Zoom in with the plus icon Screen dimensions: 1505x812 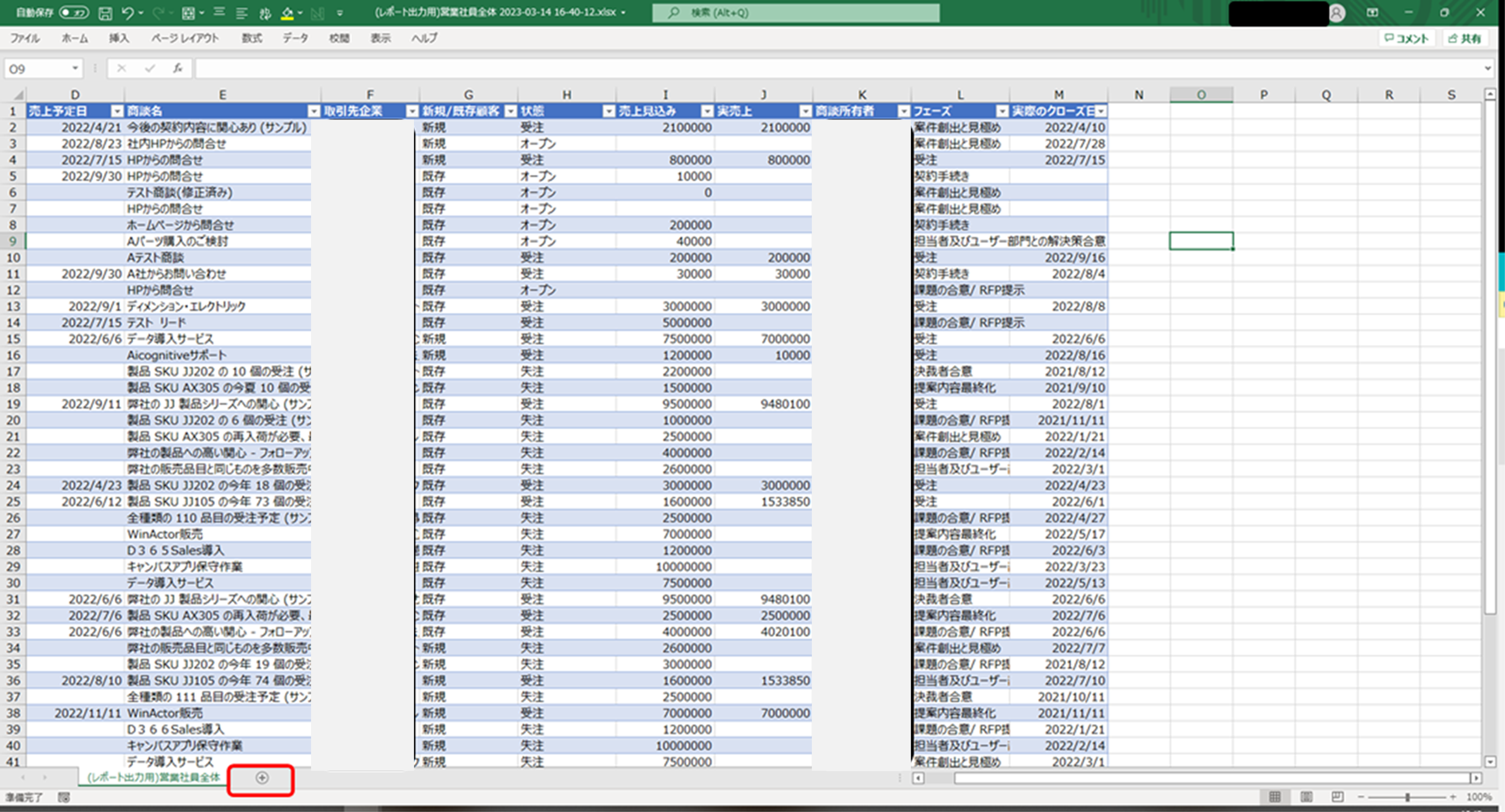(1453, 797)
